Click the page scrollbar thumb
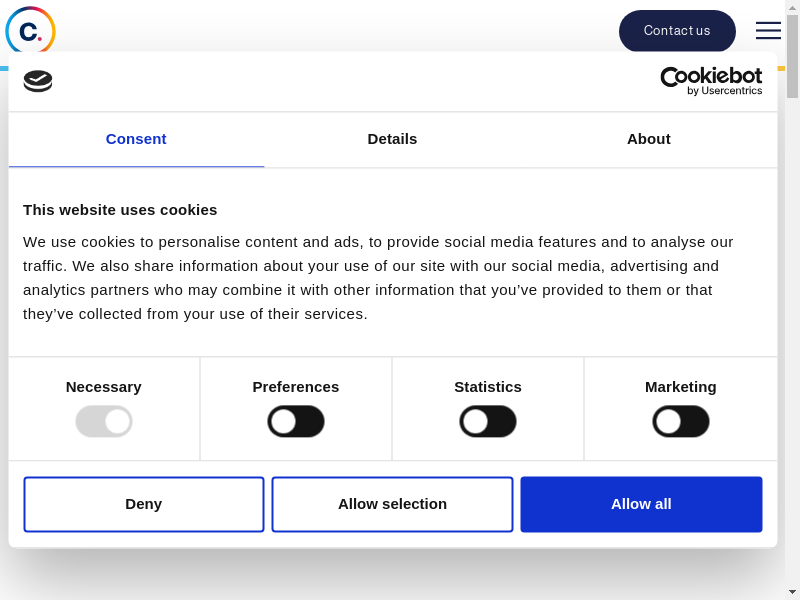 click(x=792, y=57)
